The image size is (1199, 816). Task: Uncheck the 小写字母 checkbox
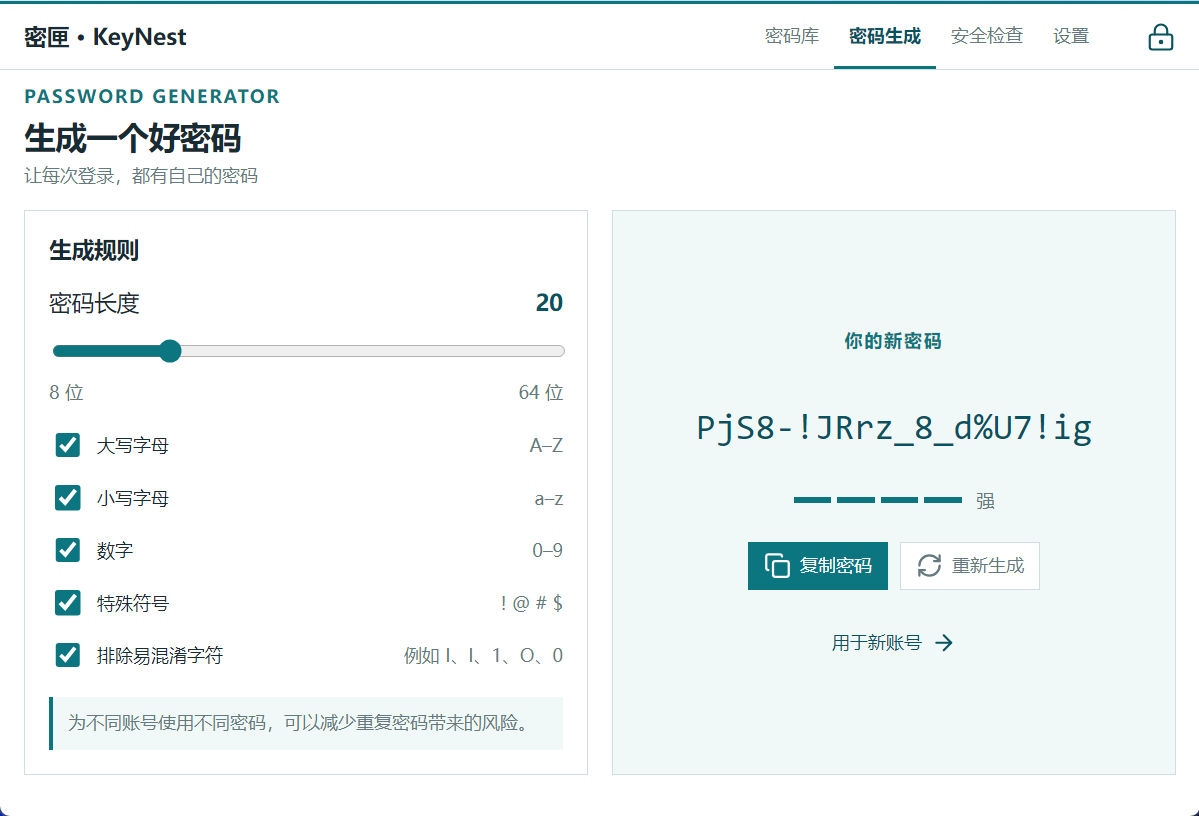click(68, 498)
